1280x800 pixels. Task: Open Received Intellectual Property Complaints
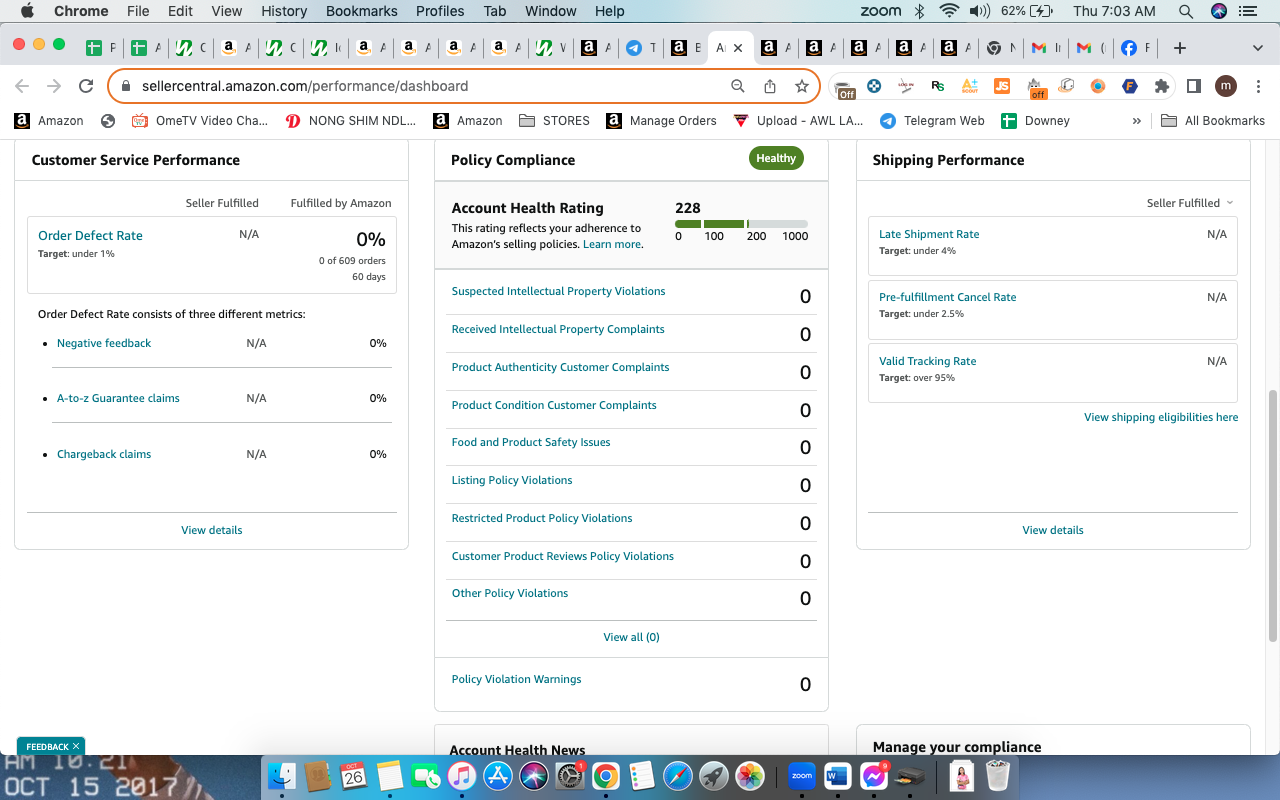pyautogui.click(x=558, y=329)
